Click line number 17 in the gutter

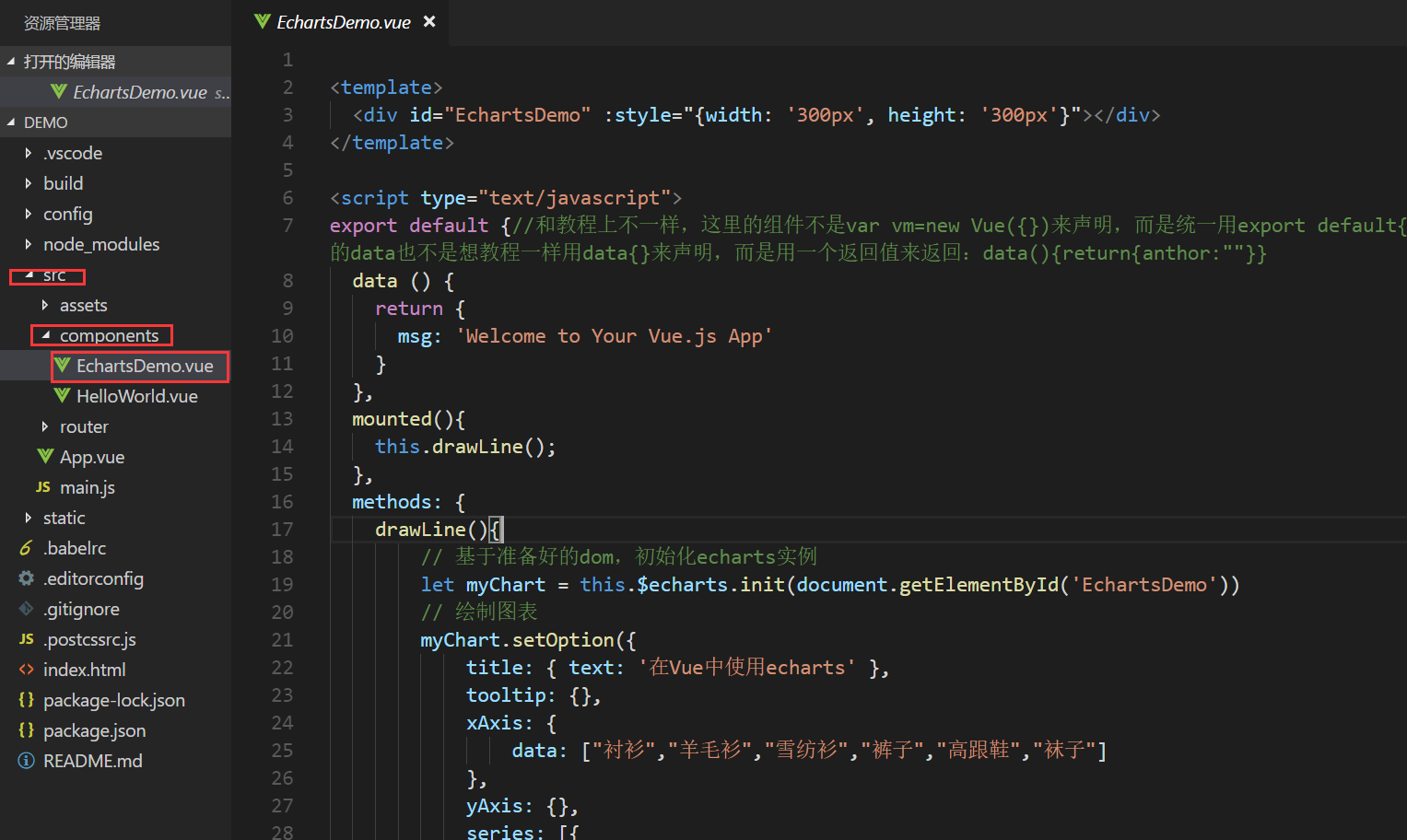click(282, 530)
